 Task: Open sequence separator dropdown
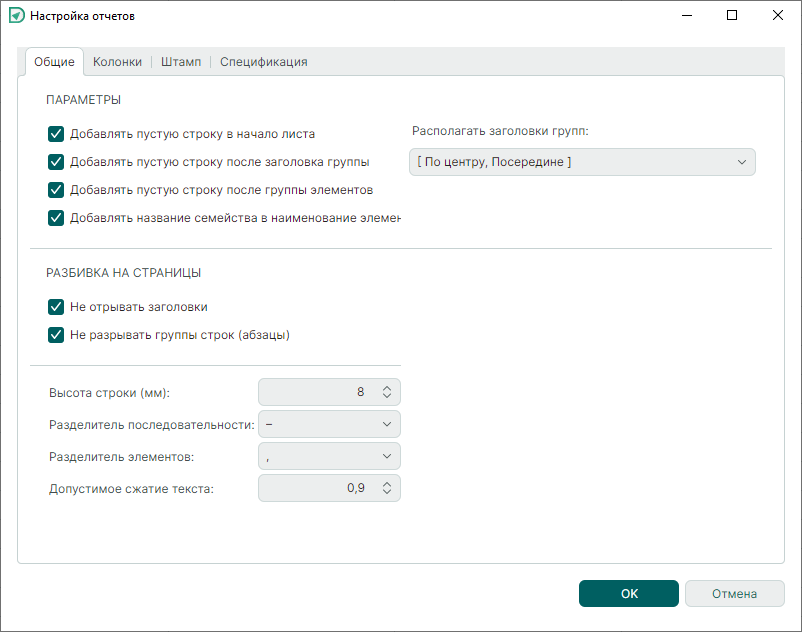pyautogui.click(x=329, y=424)
